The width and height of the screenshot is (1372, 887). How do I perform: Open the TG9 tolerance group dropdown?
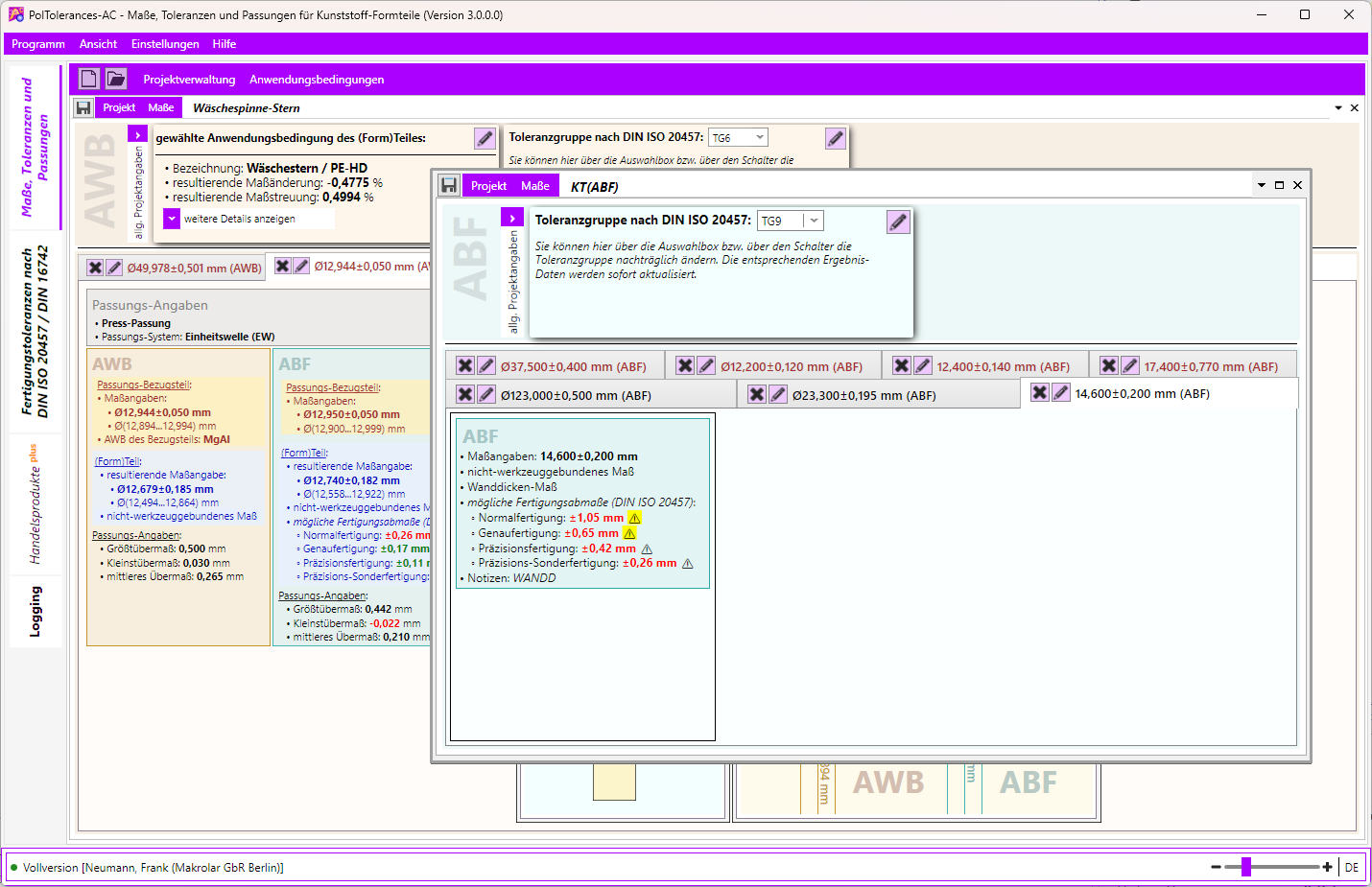814,221
